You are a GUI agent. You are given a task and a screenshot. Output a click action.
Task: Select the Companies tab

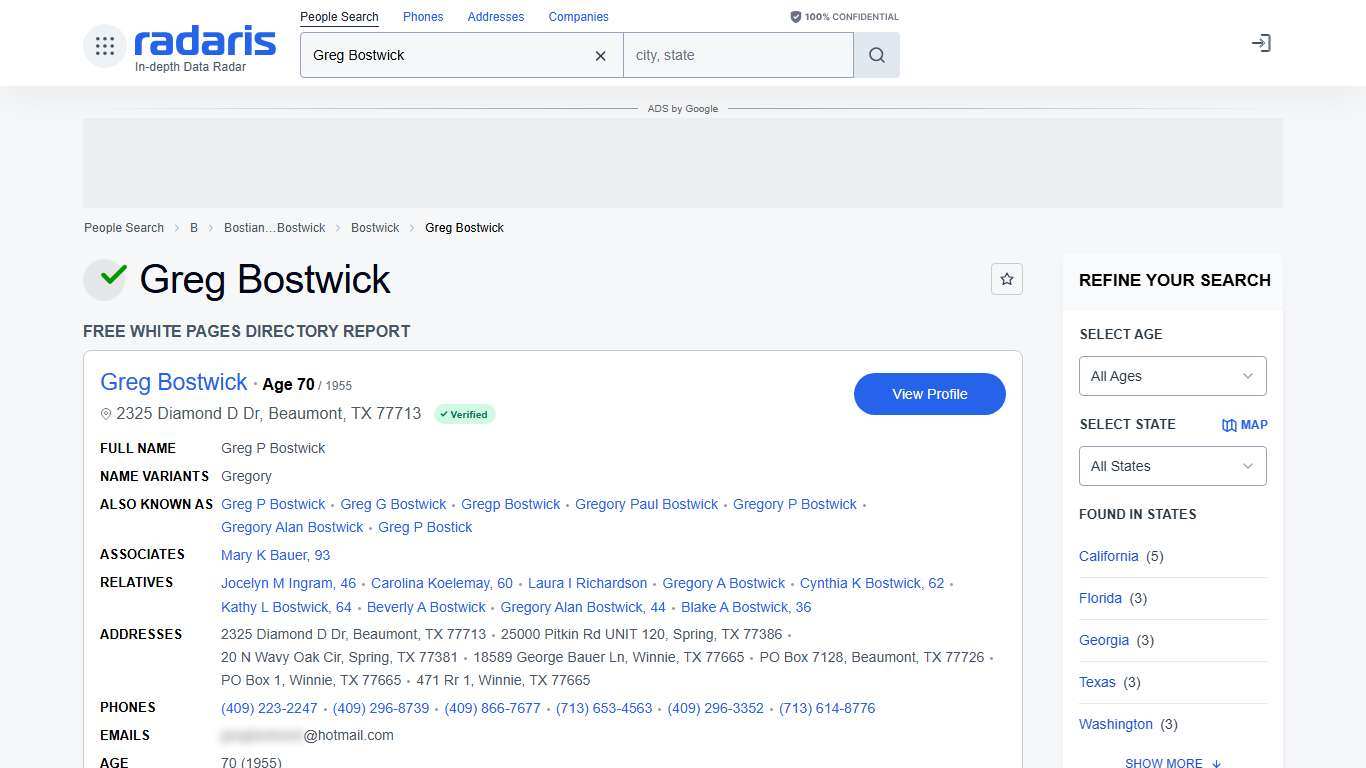point(578,16)
